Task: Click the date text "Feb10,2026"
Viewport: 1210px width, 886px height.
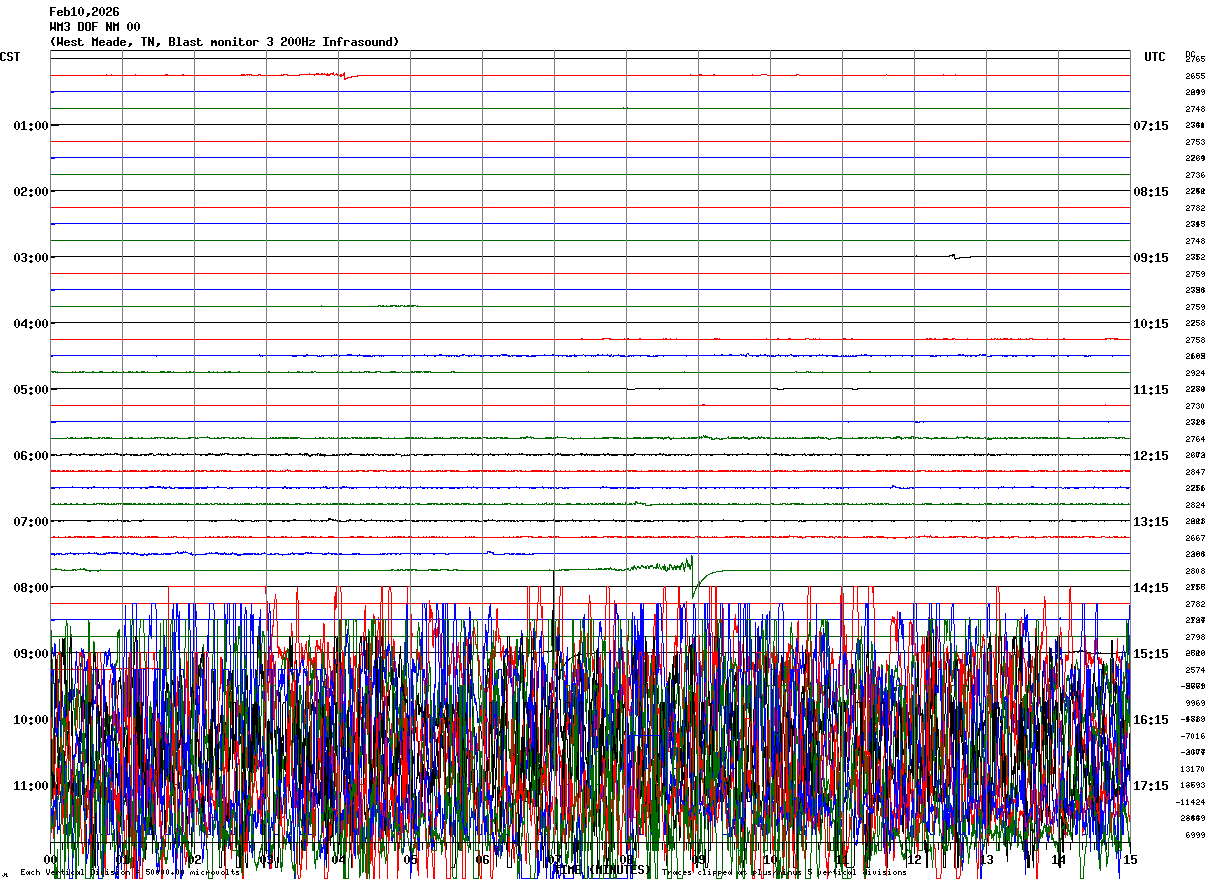Action: (x=84, y=12)
